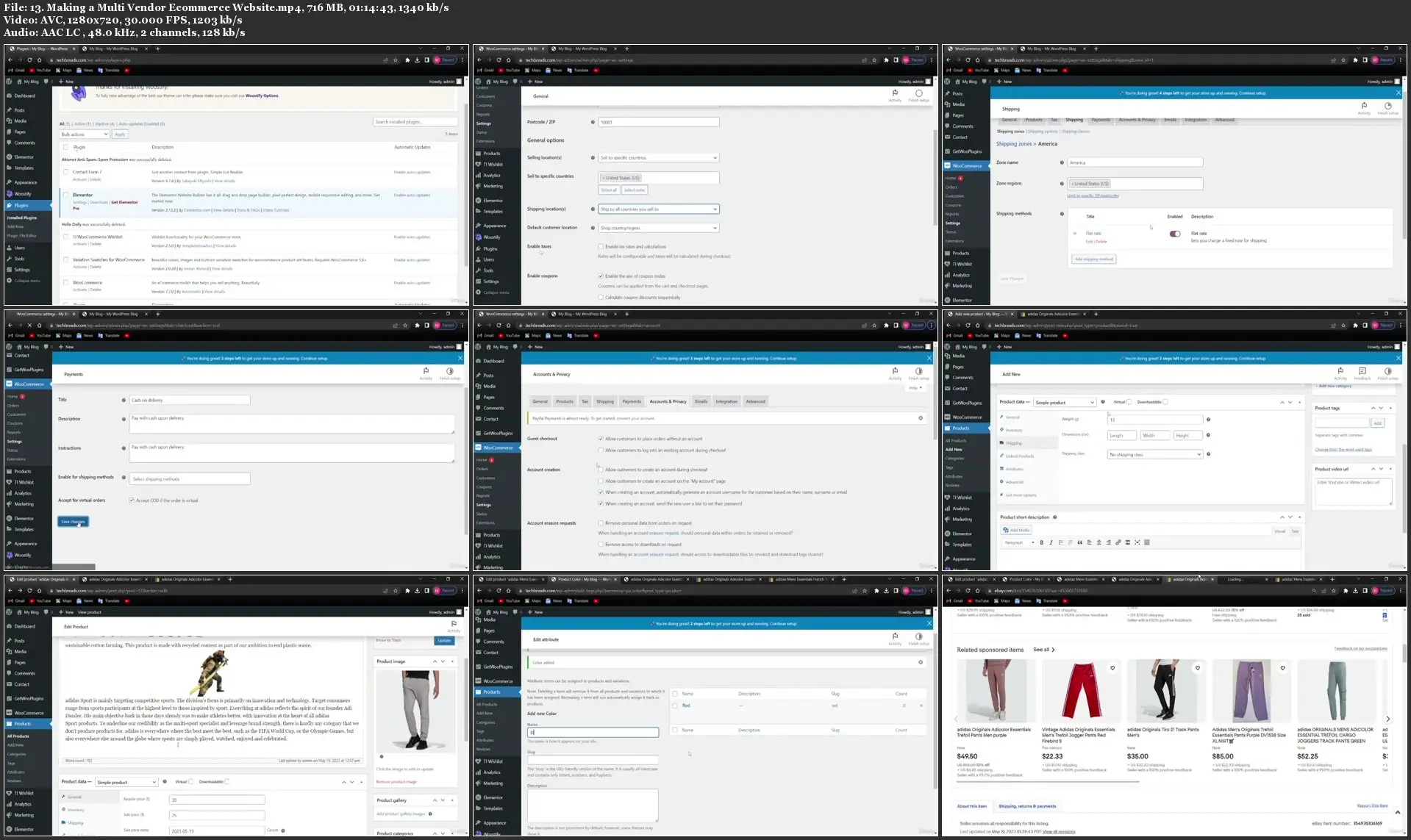Open fullscreen mode in short description editor
1411x840 pixels.
(x=1137, y=542)
